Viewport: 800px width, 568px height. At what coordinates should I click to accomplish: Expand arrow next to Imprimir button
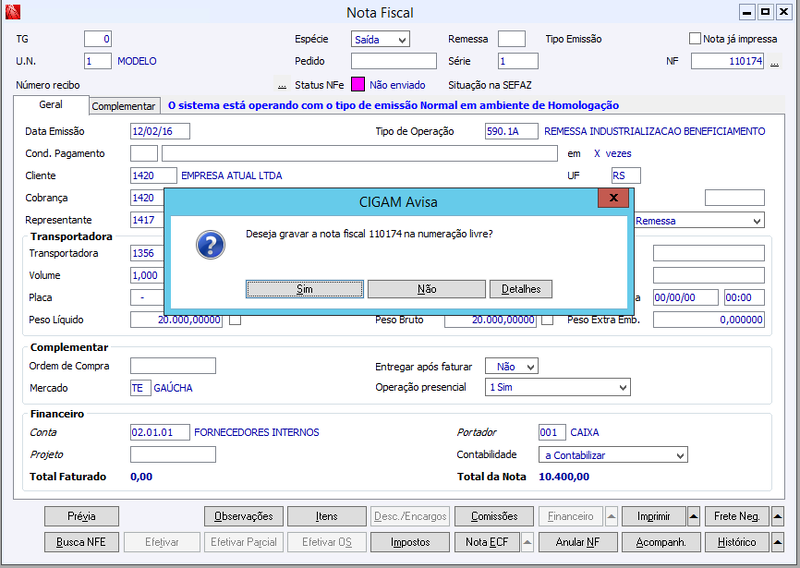coord(693,516)
